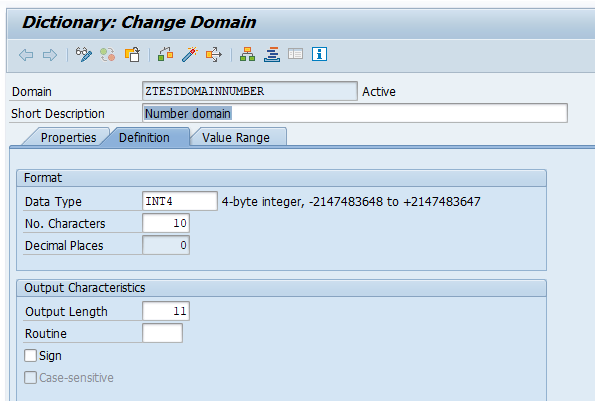Viewport: 595px width, 401px height.
Task: Click the Check object icon
Action: [165, 55]
